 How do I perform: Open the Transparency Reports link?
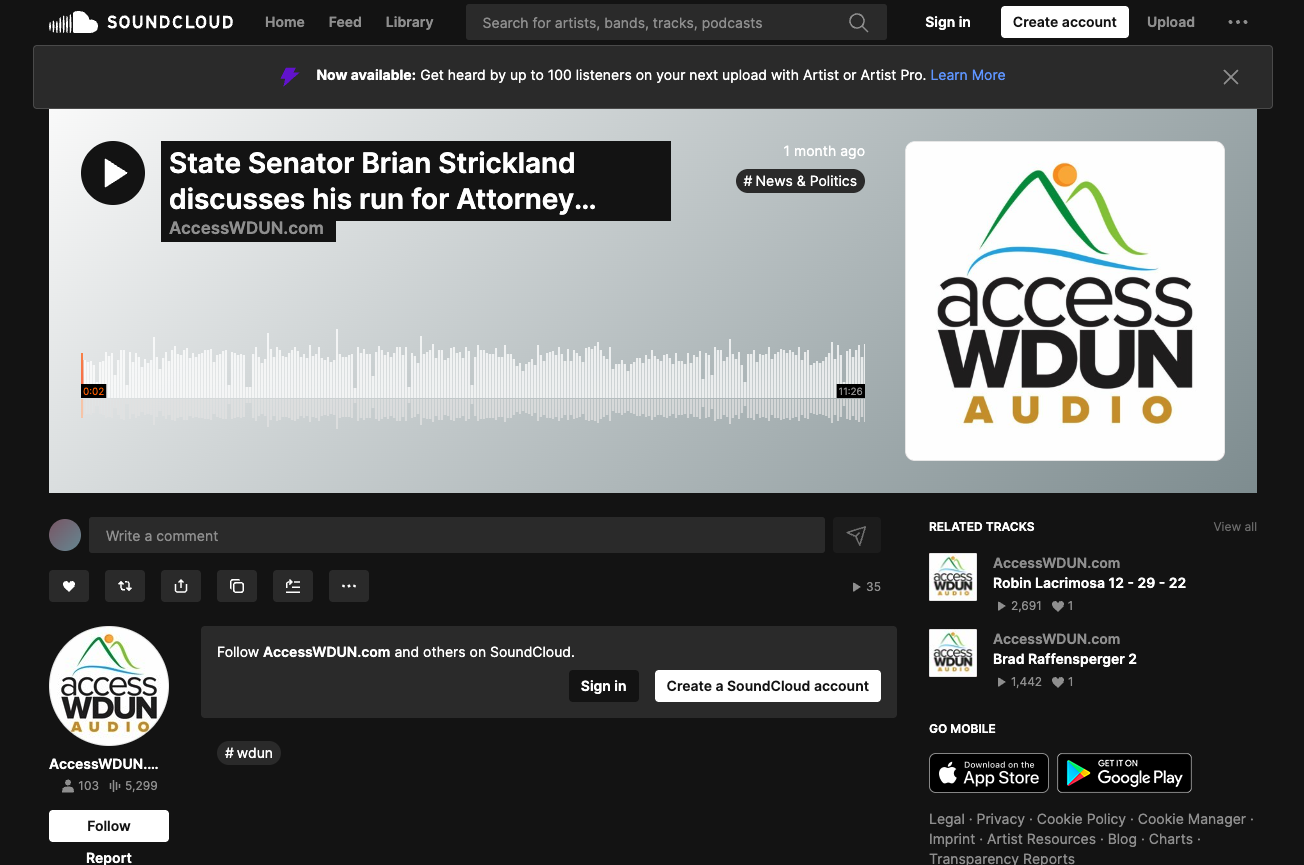1002,859
